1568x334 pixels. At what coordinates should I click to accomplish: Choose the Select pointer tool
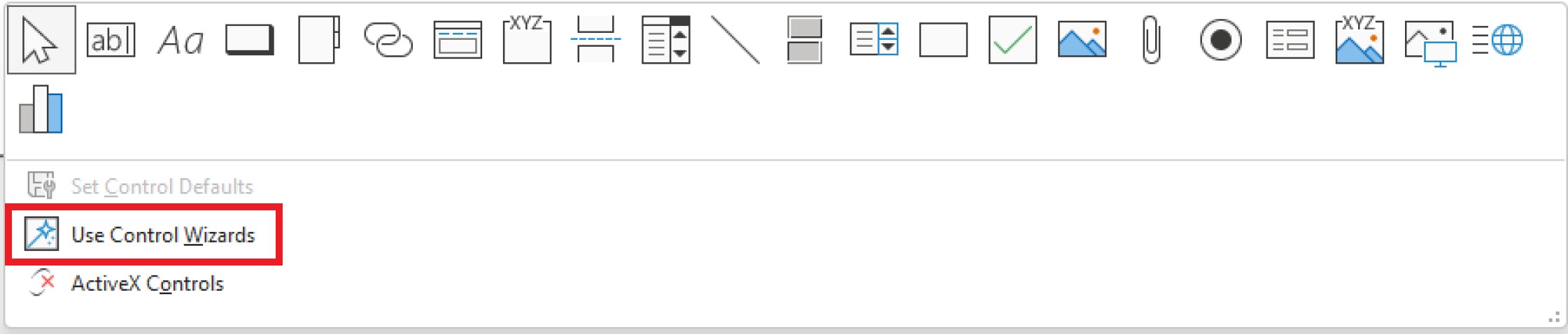(x=41, y=40)
